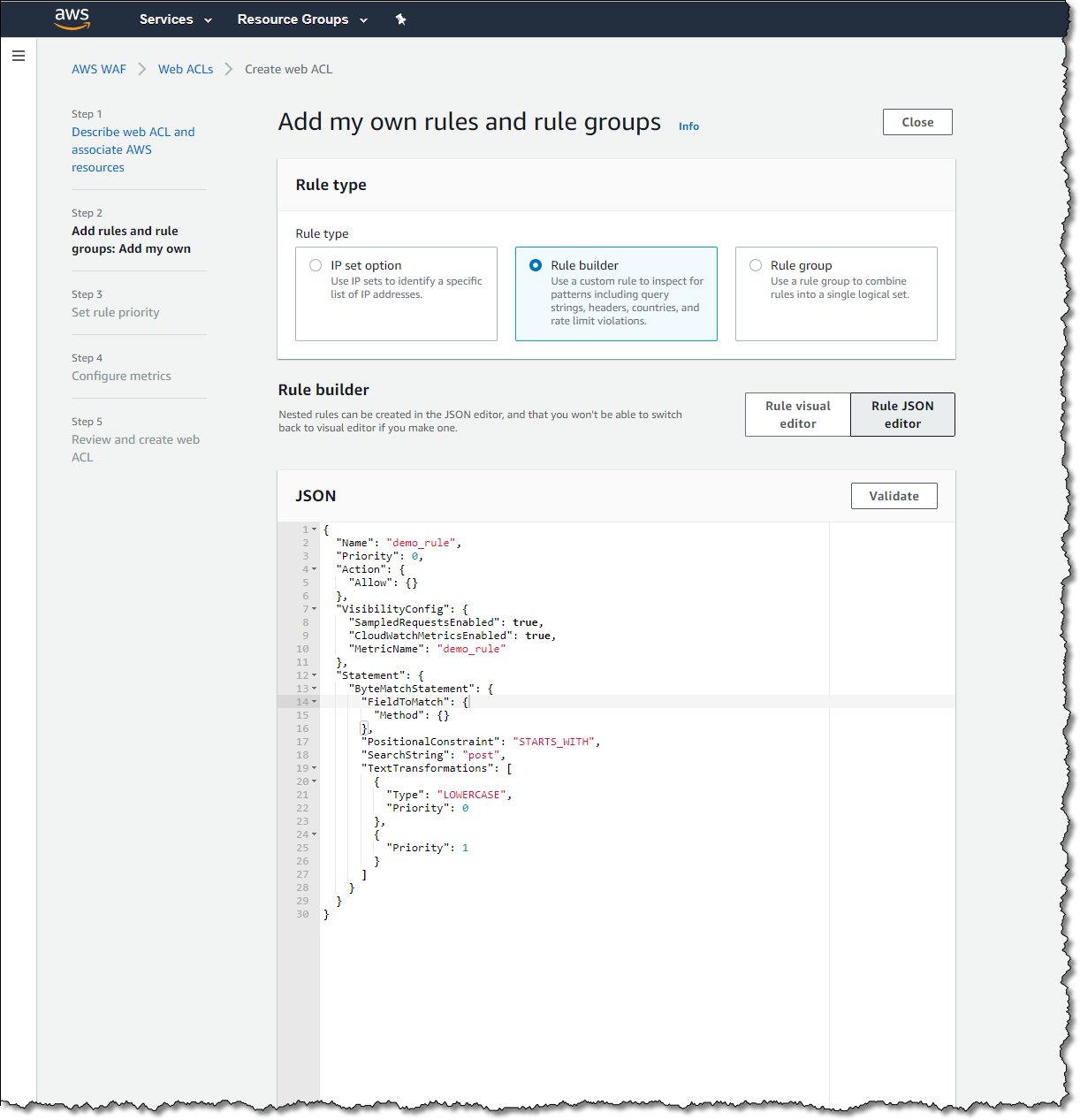This screenshot has height=1120, width=1080.
Task: Click the "post" SearchString value
Action: click(481, 755)
